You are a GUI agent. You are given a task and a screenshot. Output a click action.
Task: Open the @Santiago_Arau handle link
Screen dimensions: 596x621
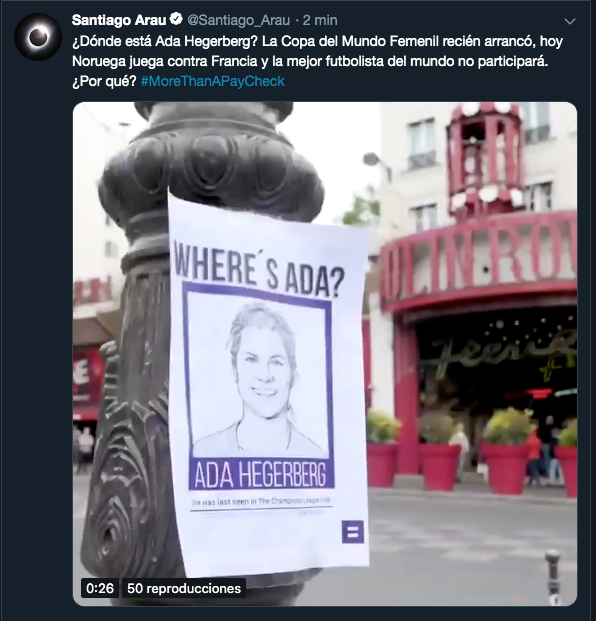tap(238, 20)
